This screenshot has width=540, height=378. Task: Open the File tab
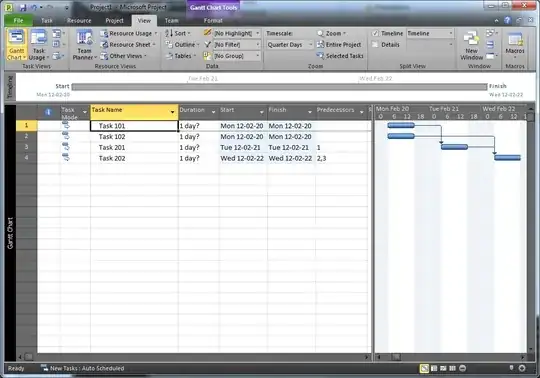(x=18, y=20)
